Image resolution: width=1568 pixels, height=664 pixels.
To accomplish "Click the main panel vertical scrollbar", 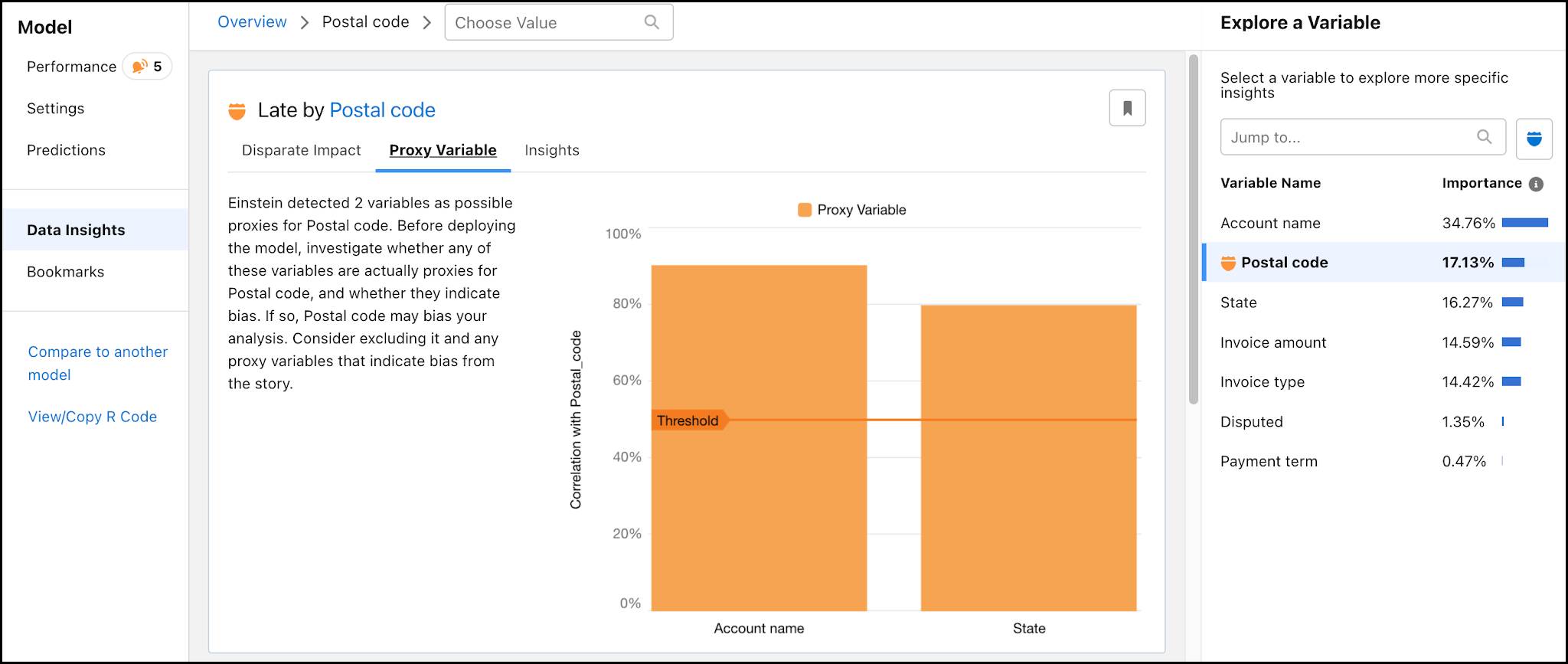I will [1193, 230].
